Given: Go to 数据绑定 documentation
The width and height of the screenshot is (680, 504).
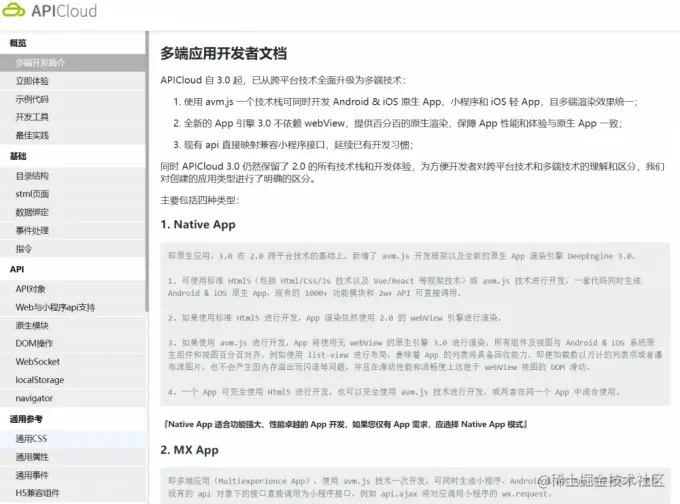Looking at the screenshot, I should pos(72,212).
